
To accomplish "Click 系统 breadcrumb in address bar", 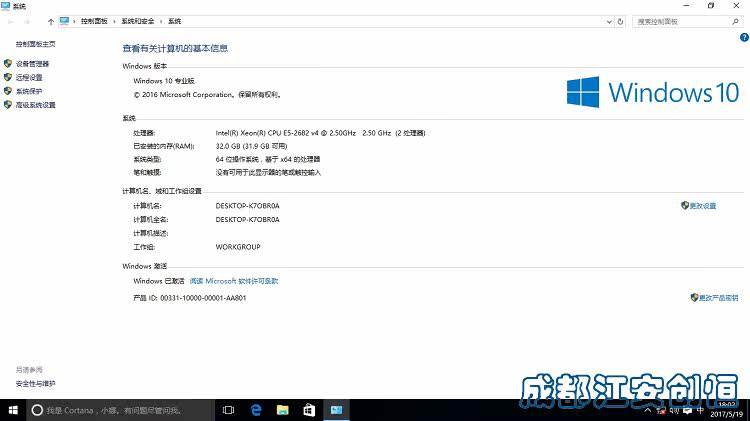I will tap(175, 22).
